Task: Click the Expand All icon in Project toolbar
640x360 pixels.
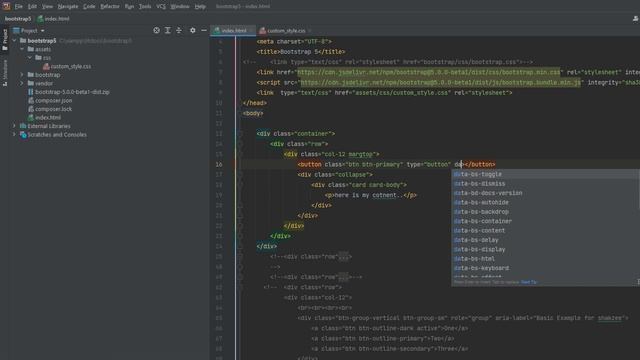Action: point(168,30)
